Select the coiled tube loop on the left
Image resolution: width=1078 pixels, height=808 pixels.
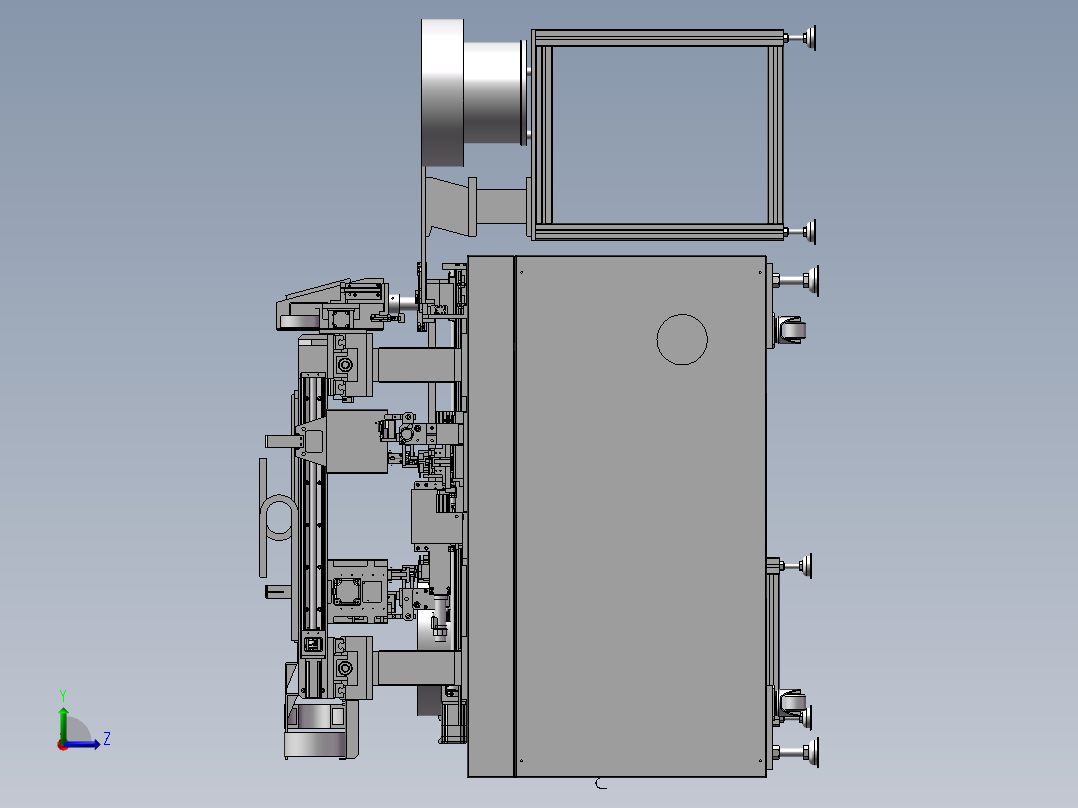coord(278,517)
